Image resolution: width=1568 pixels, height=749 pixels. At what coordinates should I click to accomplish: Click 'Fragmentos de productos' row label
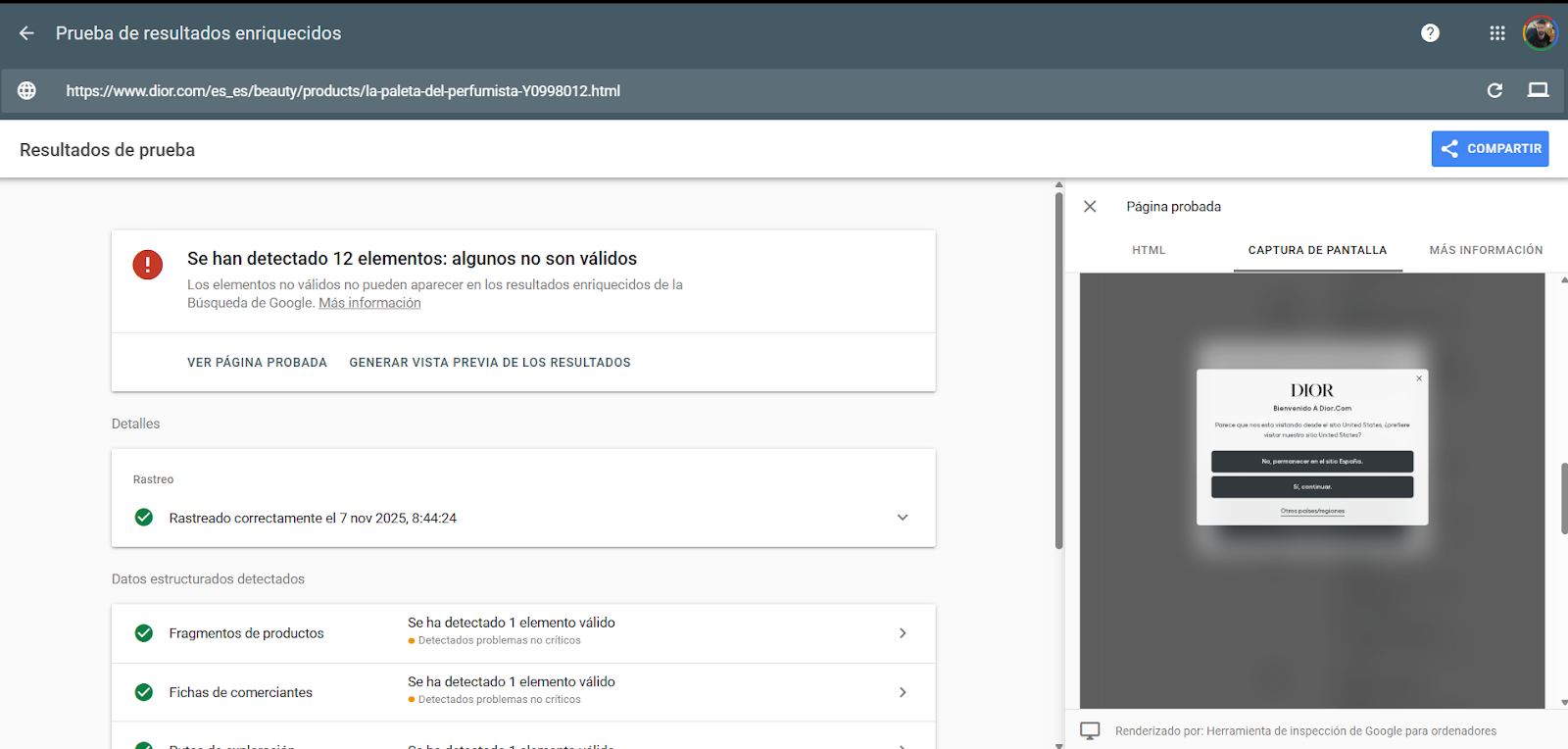click(x=246, y=633)
